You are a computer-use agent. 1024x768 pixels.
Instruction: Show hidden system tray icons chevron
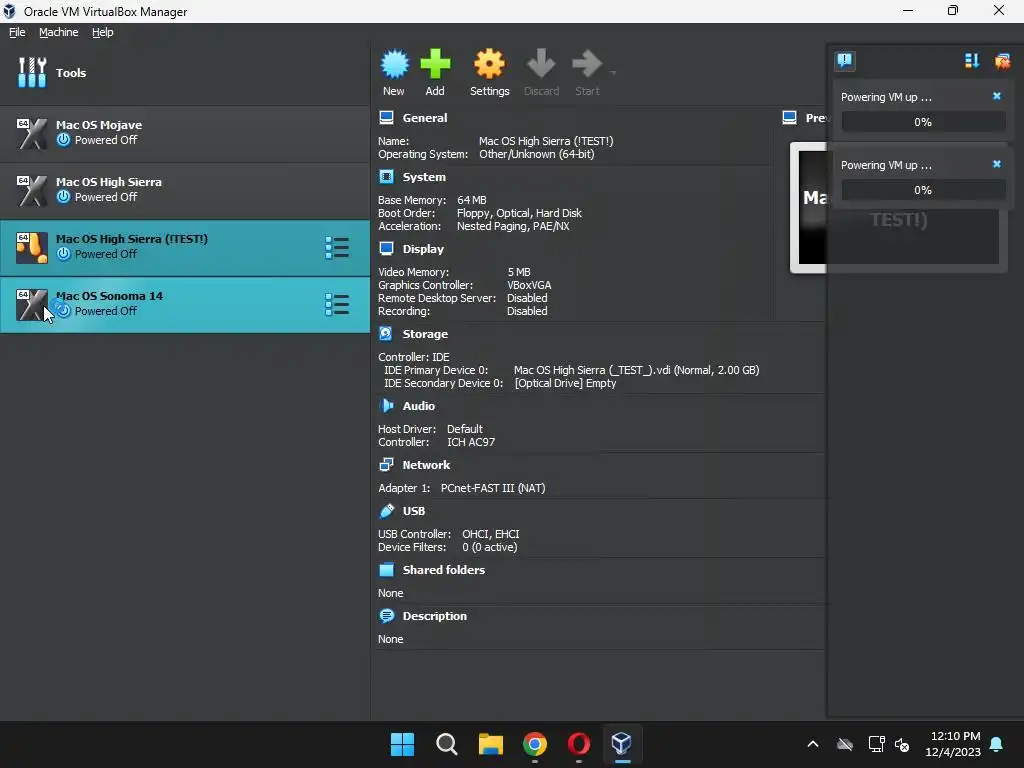(812, 744)
